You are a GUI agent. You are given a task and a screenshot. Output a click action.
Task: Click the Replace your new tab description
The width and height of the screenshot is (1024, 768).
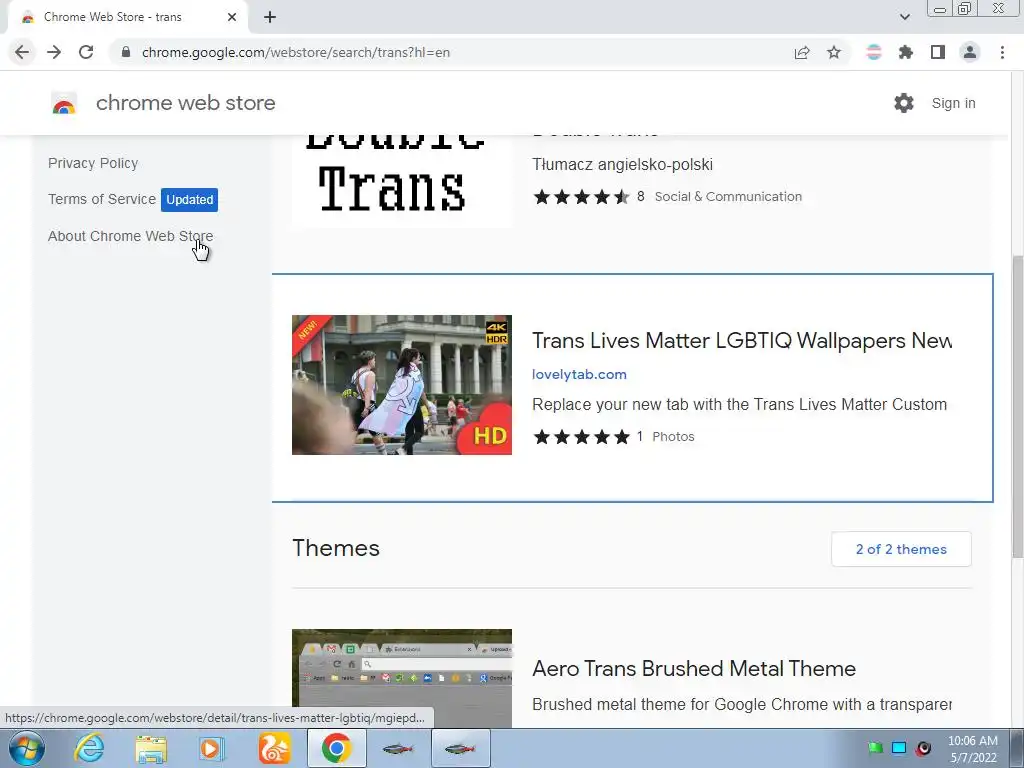[739, 404]
